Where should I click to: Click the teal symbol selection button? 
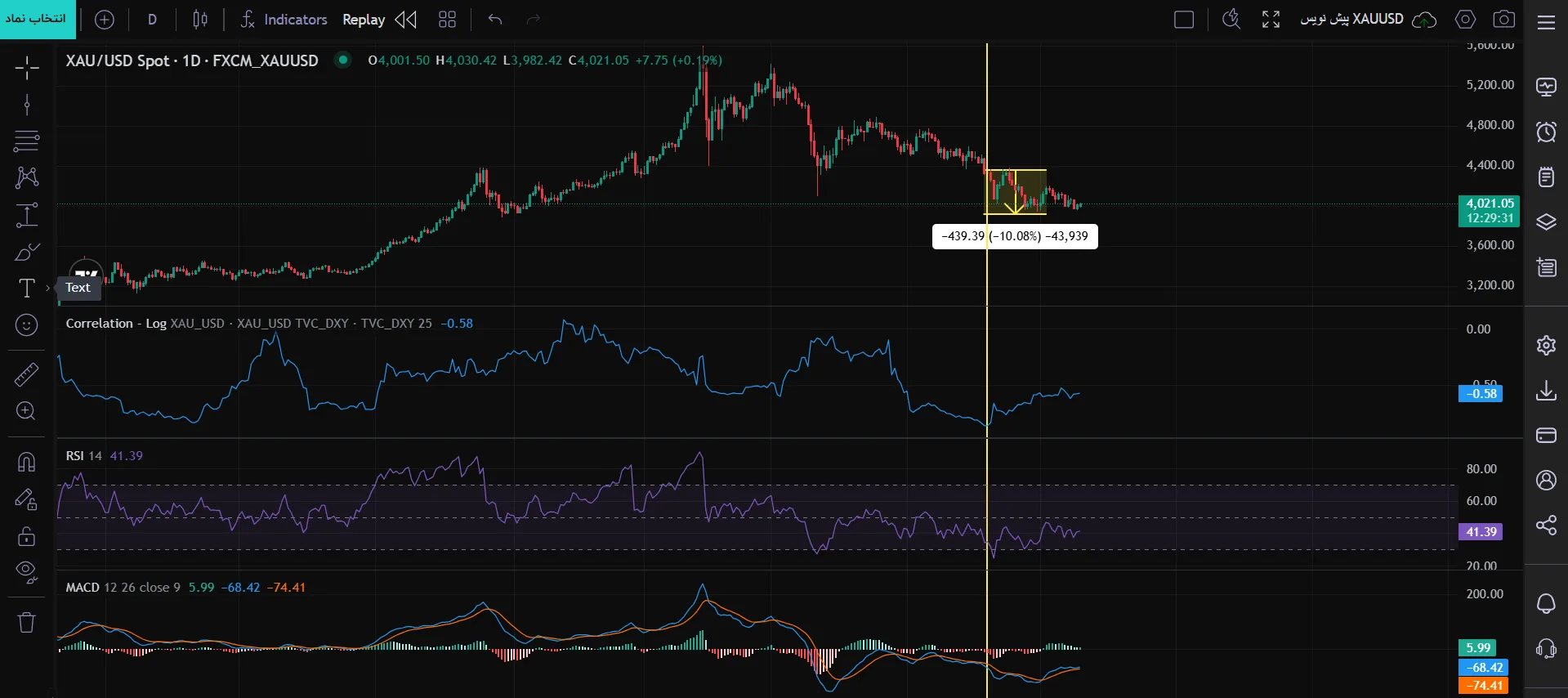(38, 19)
